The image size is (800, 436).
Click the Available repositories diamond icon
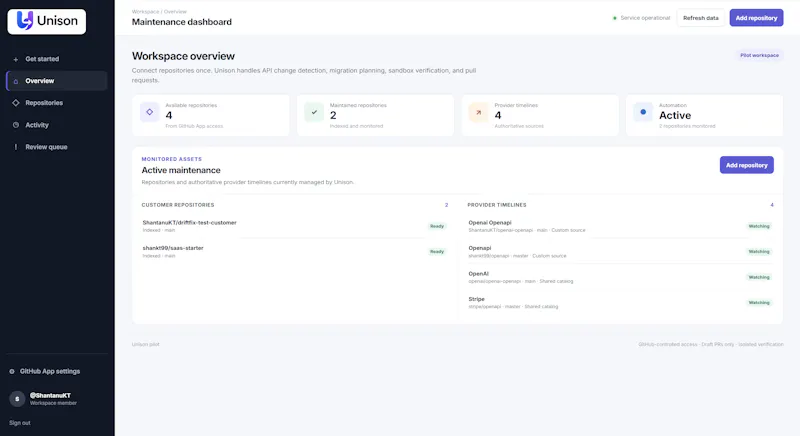(x=149, y=112)
